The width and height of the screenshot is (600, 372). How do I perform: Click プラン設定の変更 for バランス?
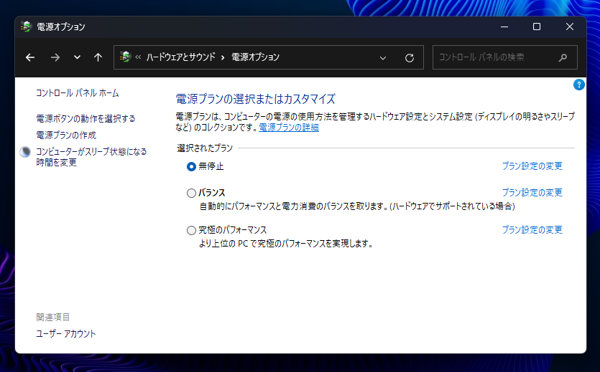tap(532, 193)
